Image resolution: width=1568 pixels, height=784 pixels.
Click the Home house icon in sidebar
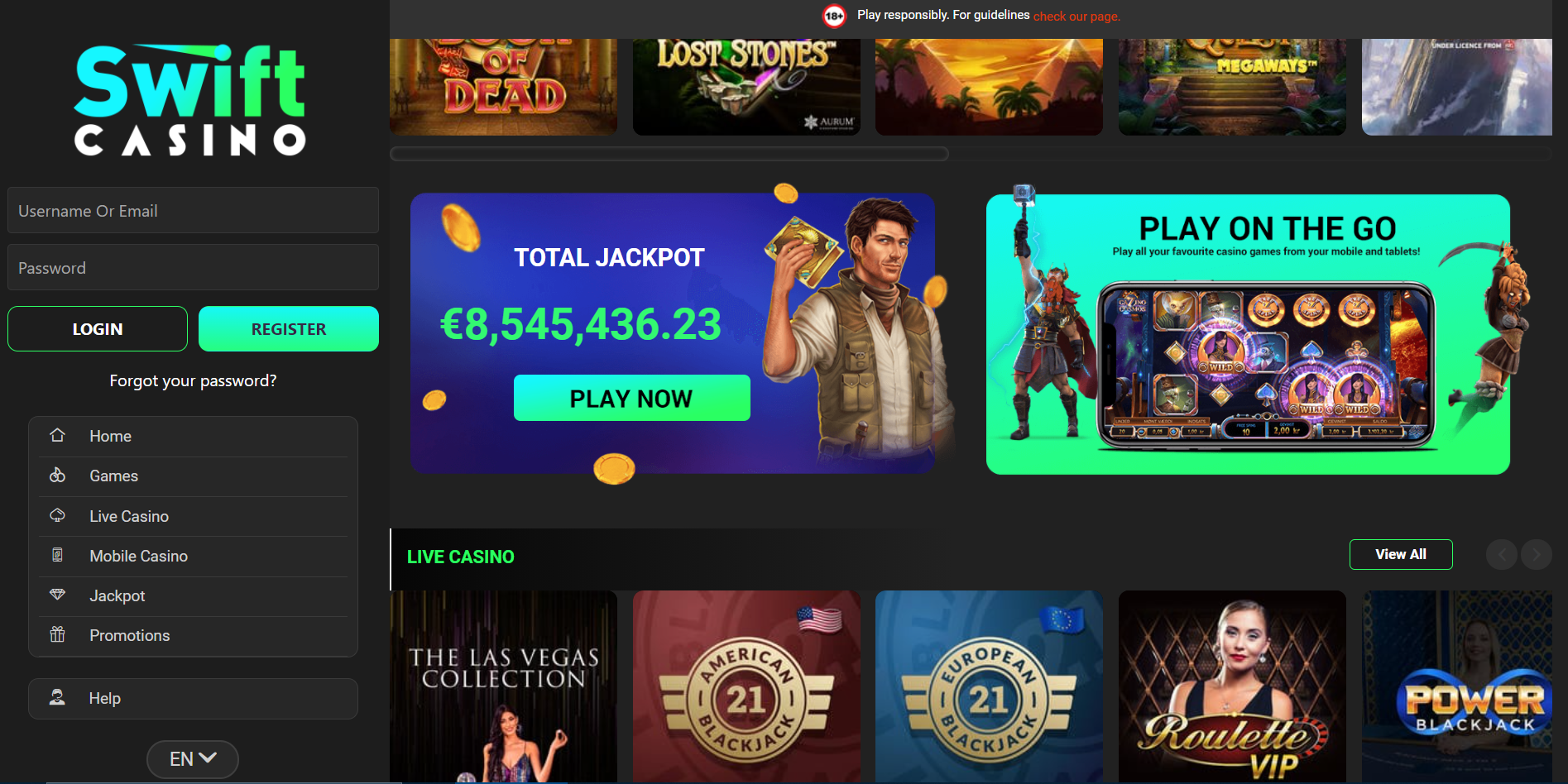pos(57,435)
